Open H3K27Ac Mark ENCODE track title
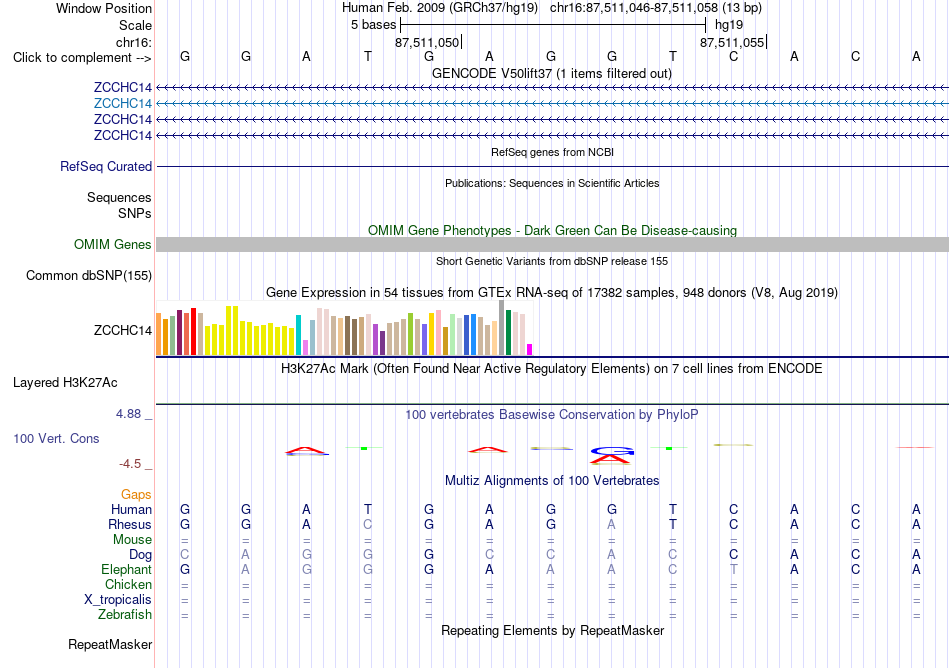Viewport: 950px width, 668px height. tap(551, 369)
